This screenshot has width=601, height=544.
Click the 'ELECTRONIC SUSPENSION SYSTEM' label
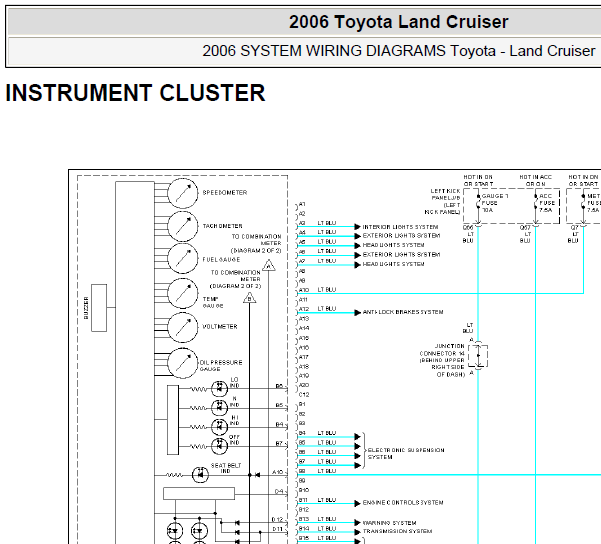tap(406, 454)
